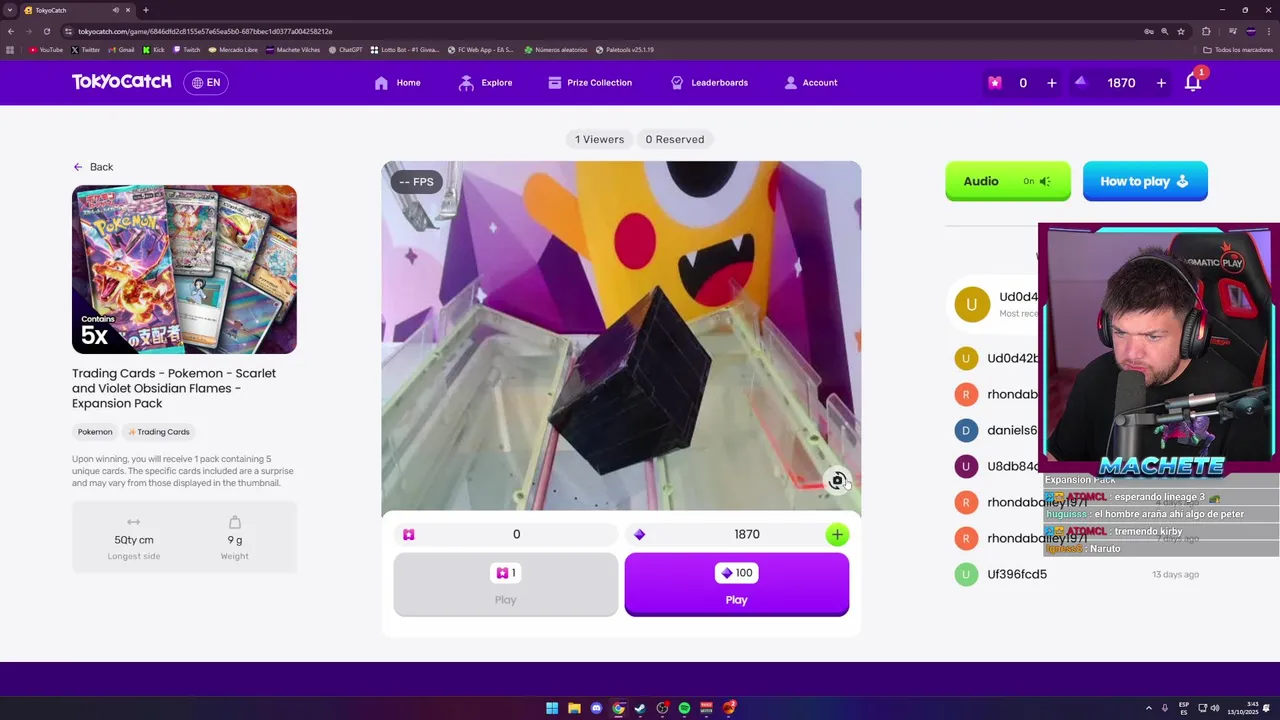Click the Pokemon tag
The image size is (1280, 720).
click(95, 432)
